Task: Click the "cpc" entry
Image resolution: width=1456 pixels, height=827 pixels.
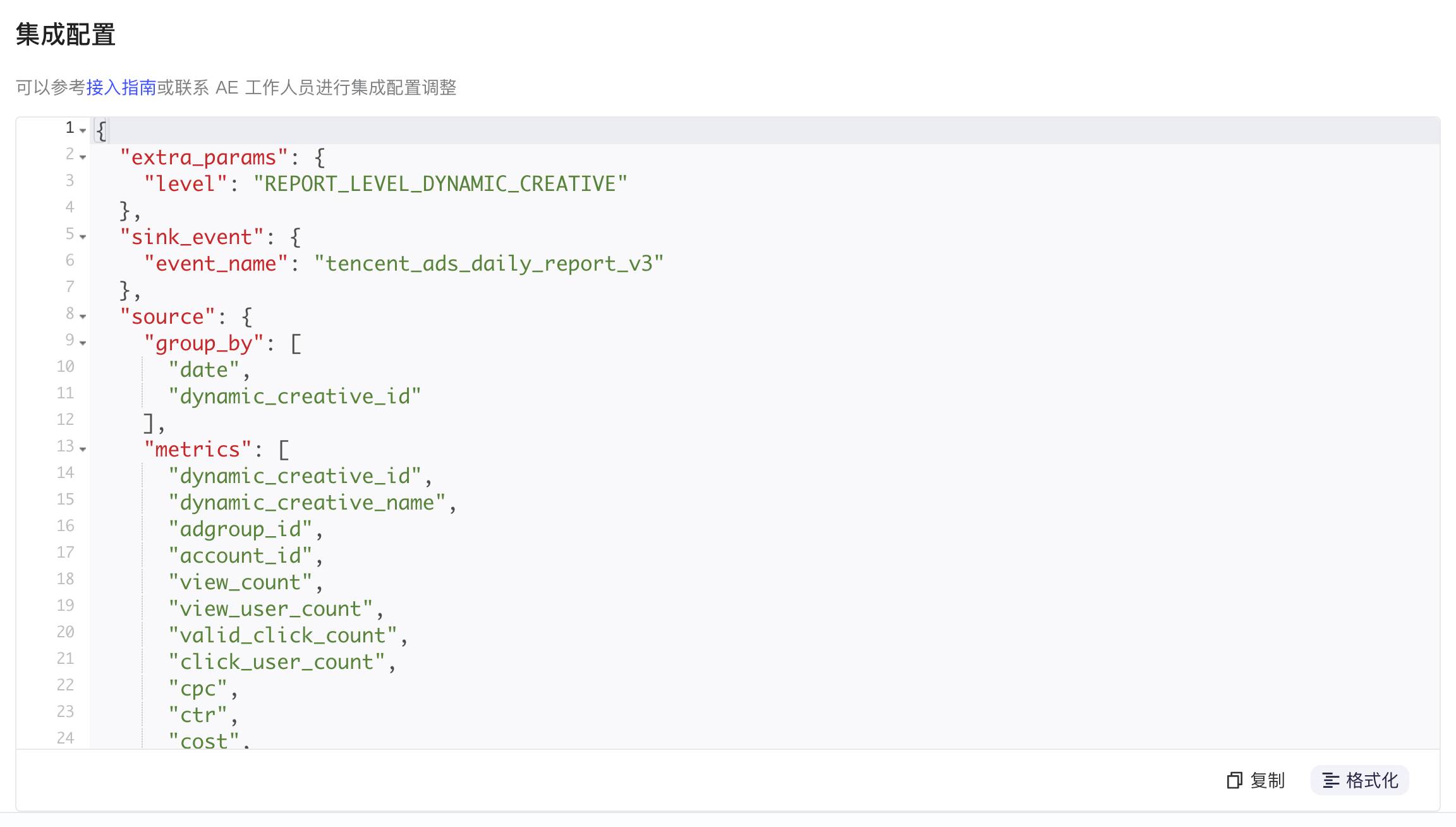Action: click(x=197, y=688)
